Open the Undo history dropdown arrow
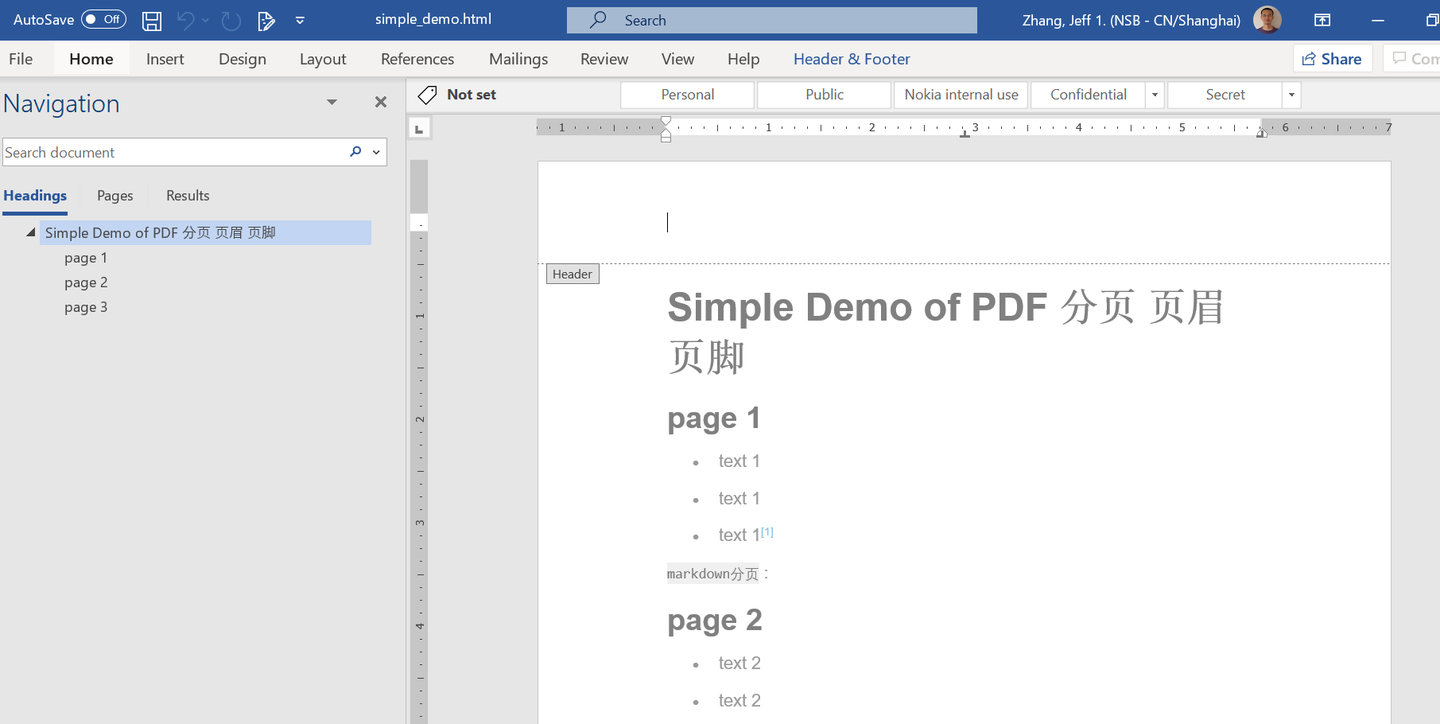This screenshot has height=724, width=1440. click(x=206, y=20)
